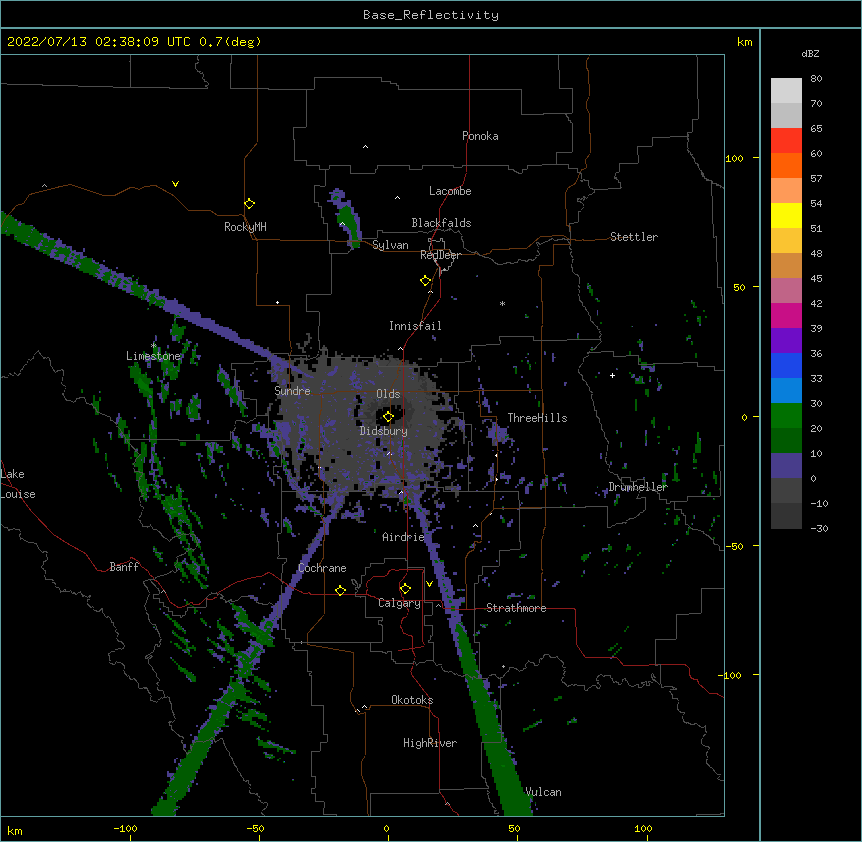
Task: Click the Olds town label
Action: (388, 394)
